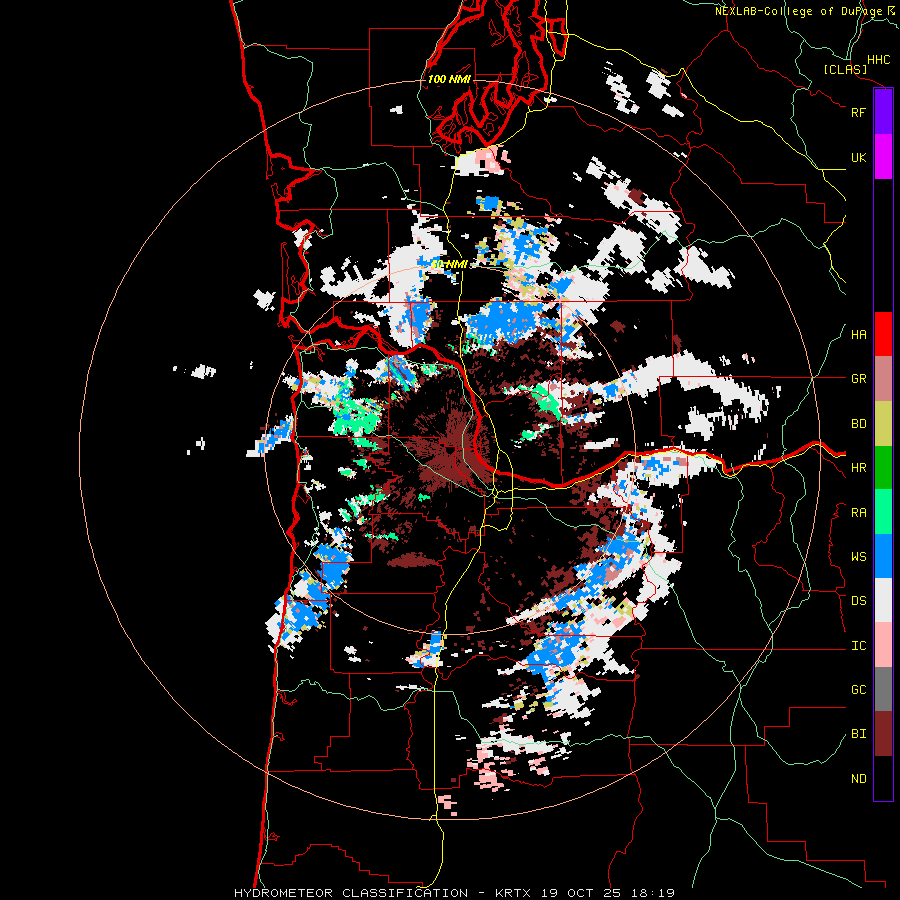The width and height of the screenshot is (900, 900).
Task: Click the GR legend label
Action: (x=858, y=379)
